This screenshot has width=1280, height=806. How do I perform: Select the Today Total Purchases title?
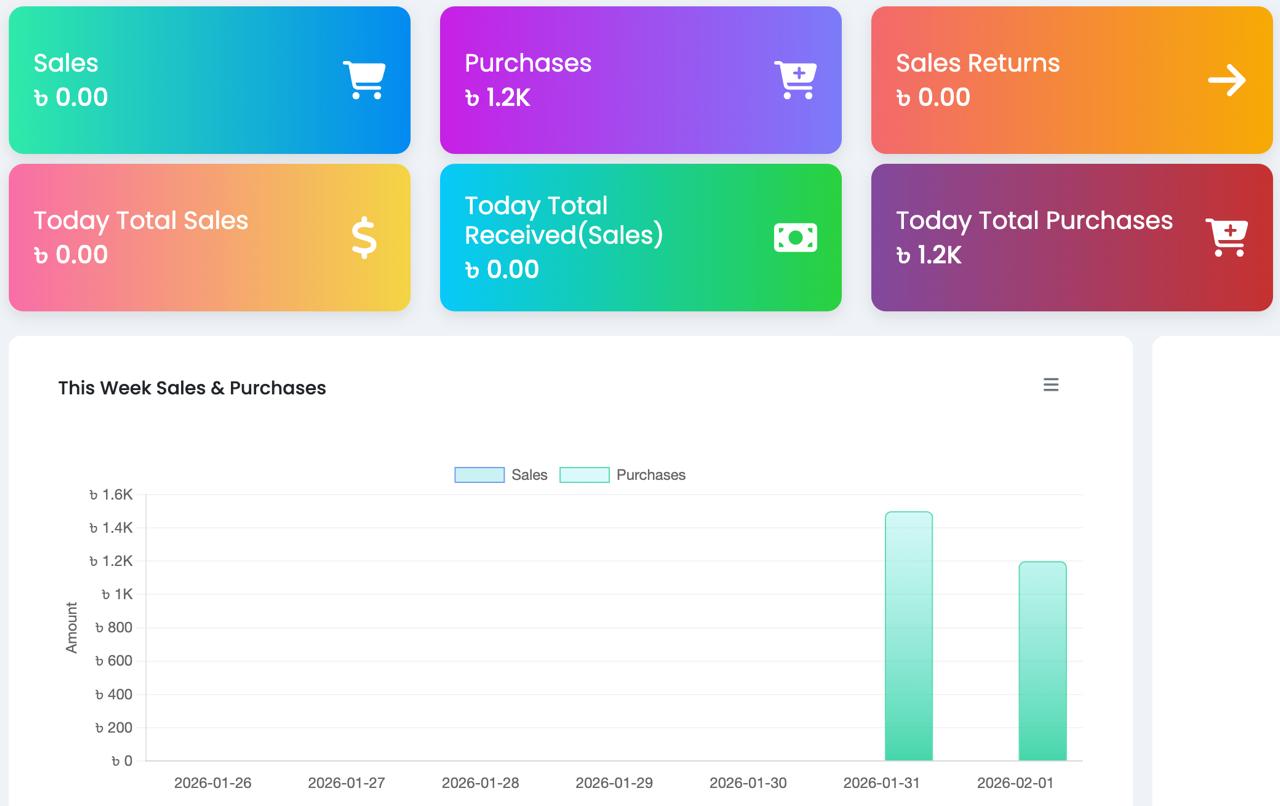pyautogui.click(x=1034, y=221)
